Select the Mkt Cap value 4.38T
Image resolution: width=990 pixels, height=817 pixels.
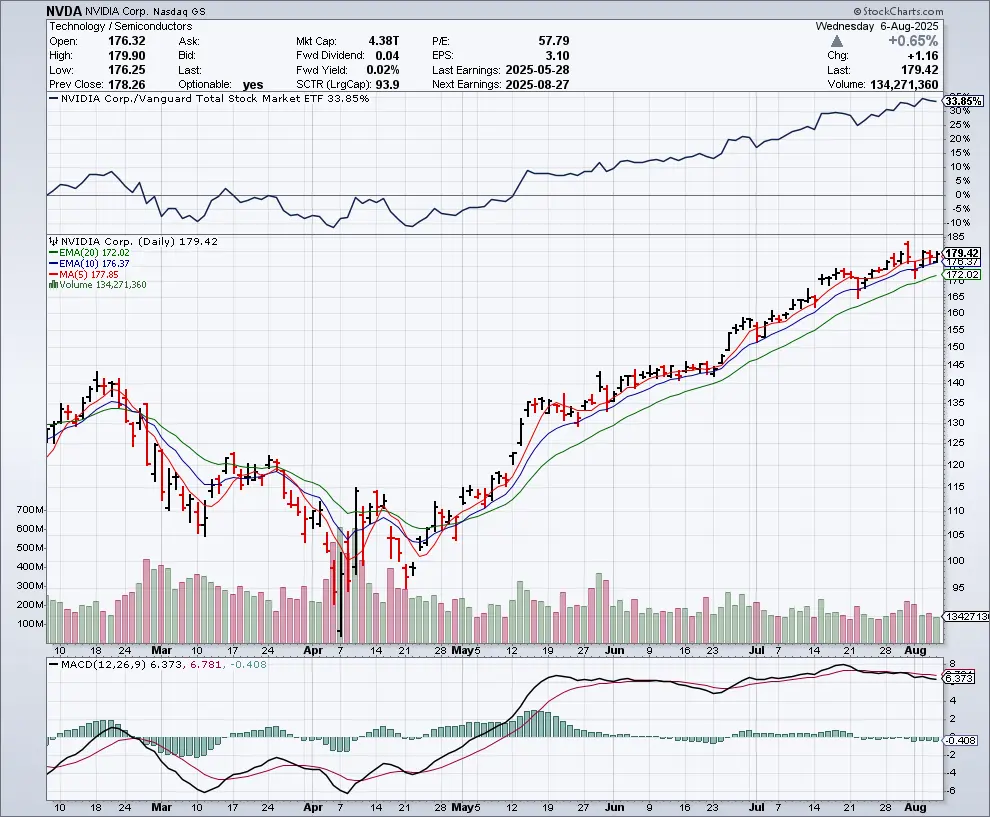point(384,41)
